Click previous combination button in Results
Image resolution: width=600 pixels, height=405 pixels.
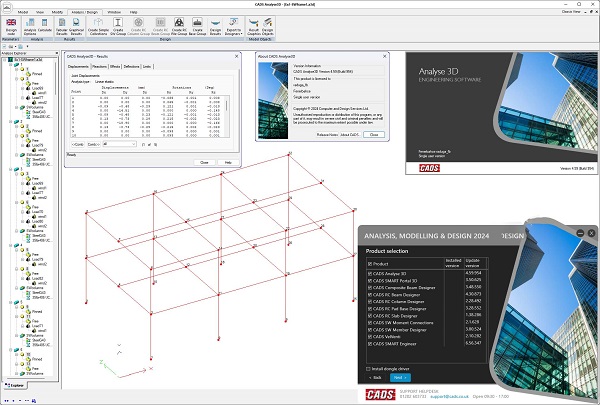click(x=78, y=144)
